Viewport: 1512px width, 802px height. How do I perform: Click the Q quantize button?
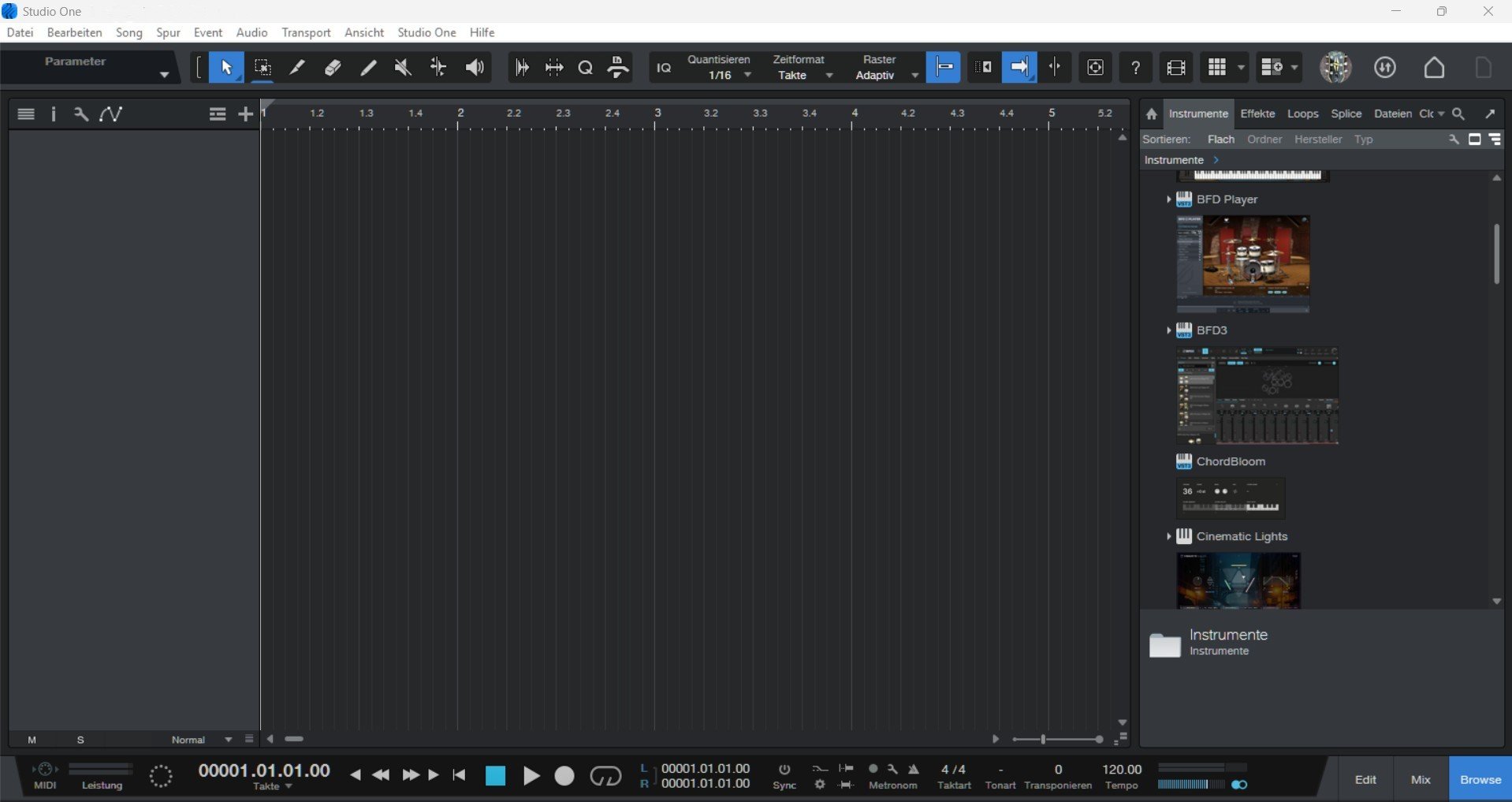585,68
